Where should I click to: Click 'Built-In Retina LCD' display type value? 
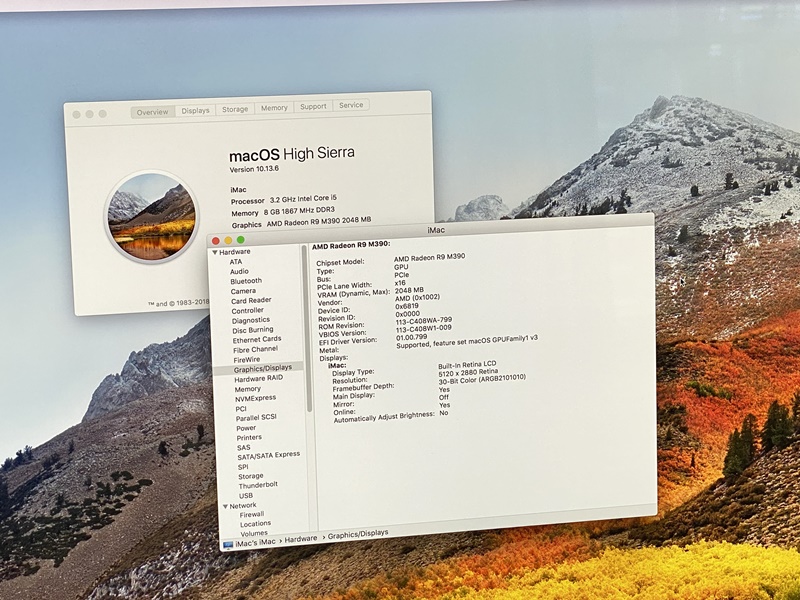467,365
